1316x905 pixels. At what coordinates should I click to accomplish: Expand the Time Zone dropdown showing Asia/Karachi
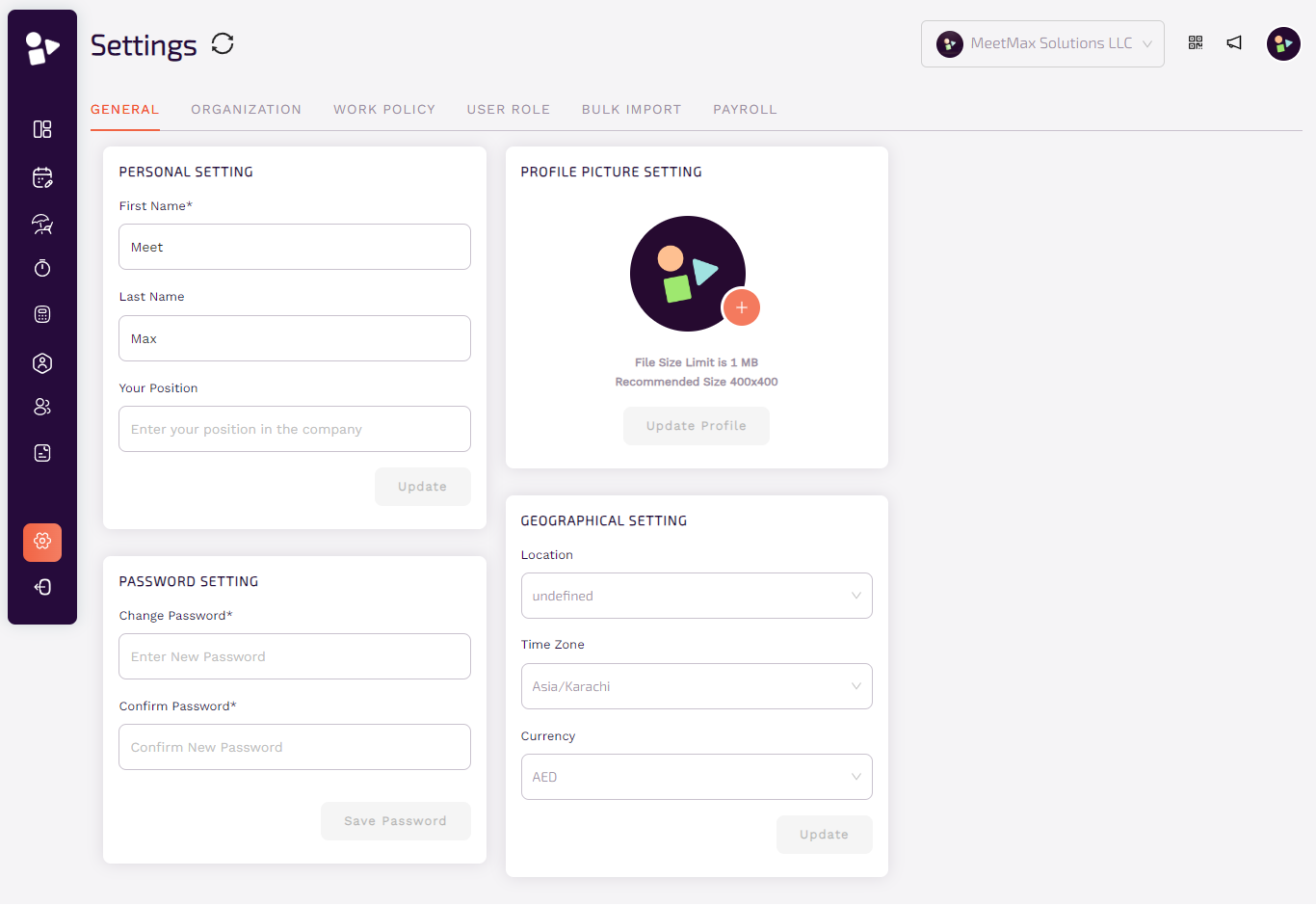coord(696,686)
